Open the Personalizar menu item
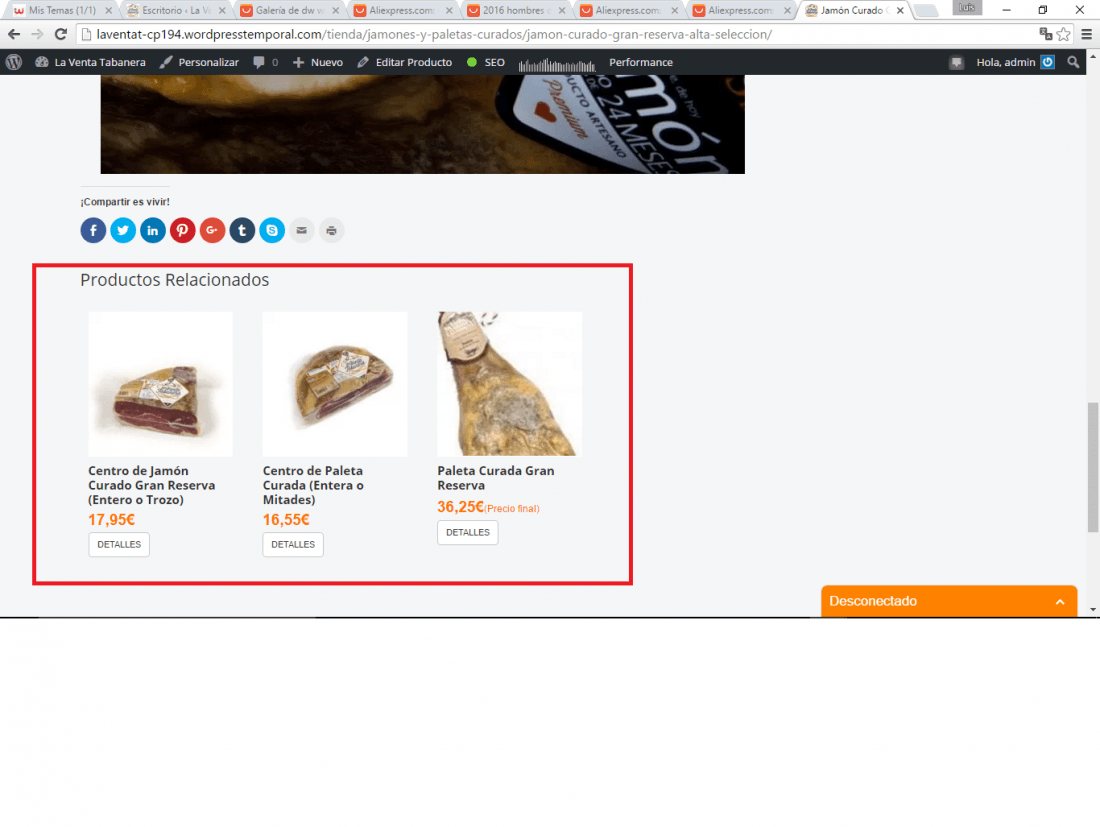The width and height of the screenshot is (1100, 827). (199, 62)
